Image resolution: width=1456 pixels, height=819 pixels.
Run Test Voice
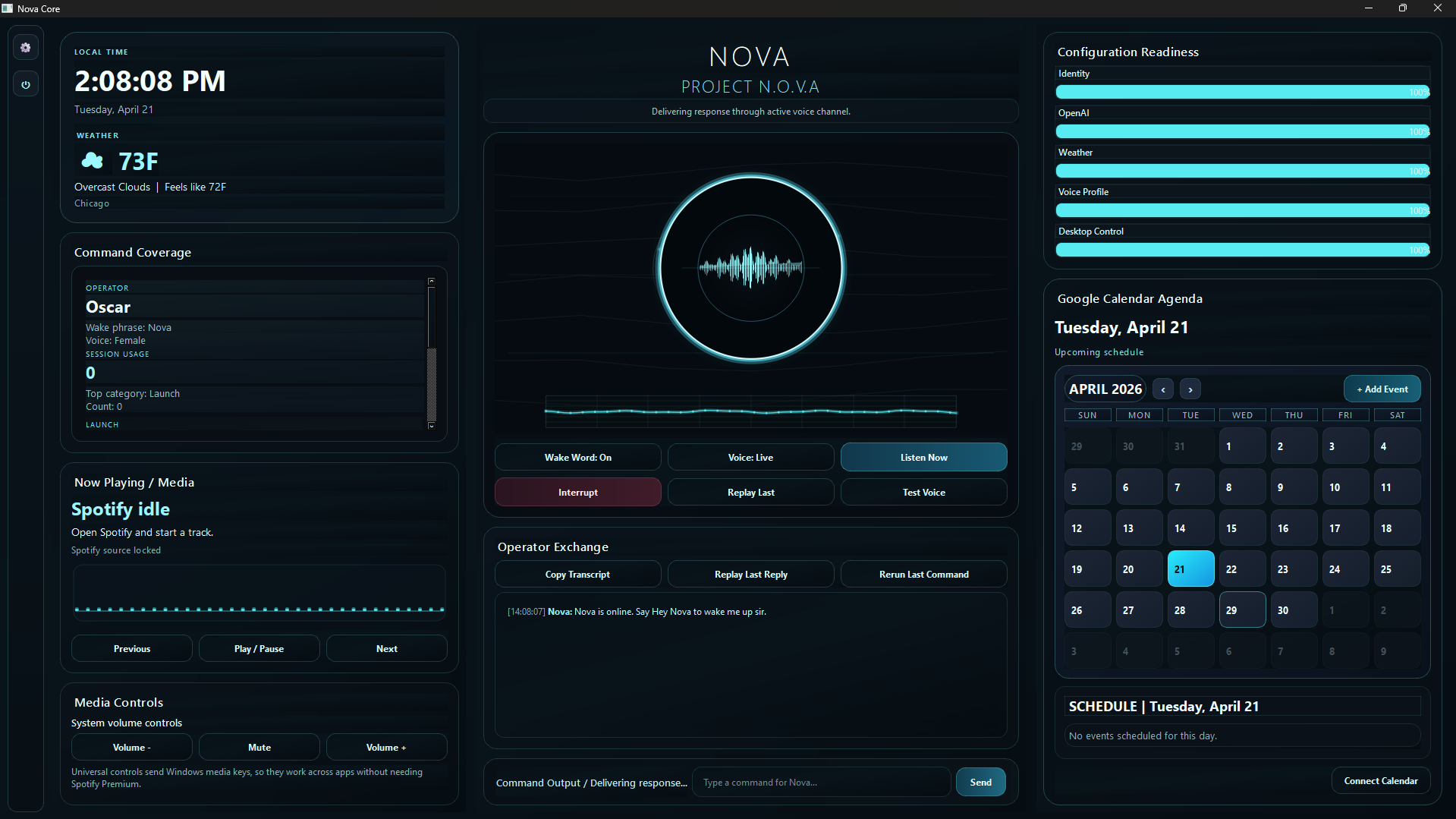[x=923, y=492]
